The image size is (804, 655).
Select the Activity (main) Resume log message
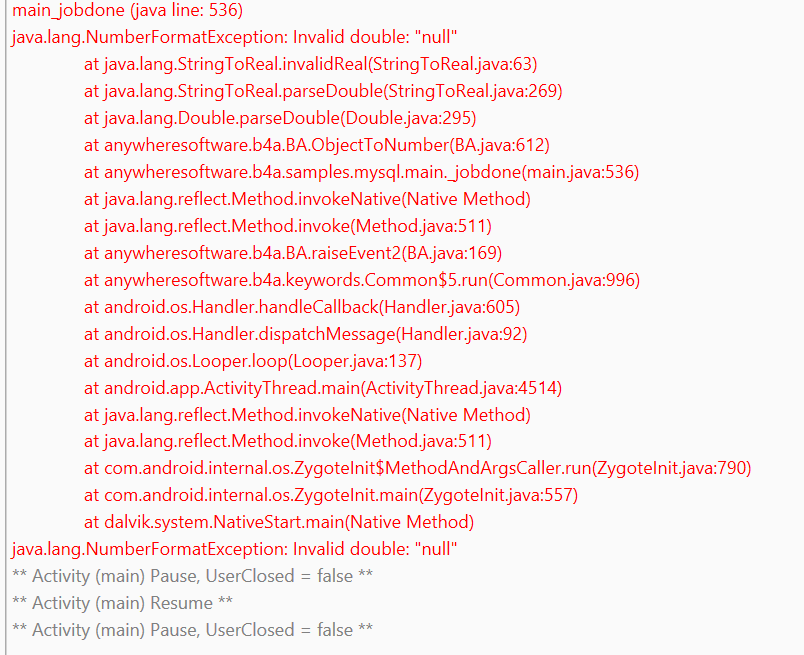122,603
